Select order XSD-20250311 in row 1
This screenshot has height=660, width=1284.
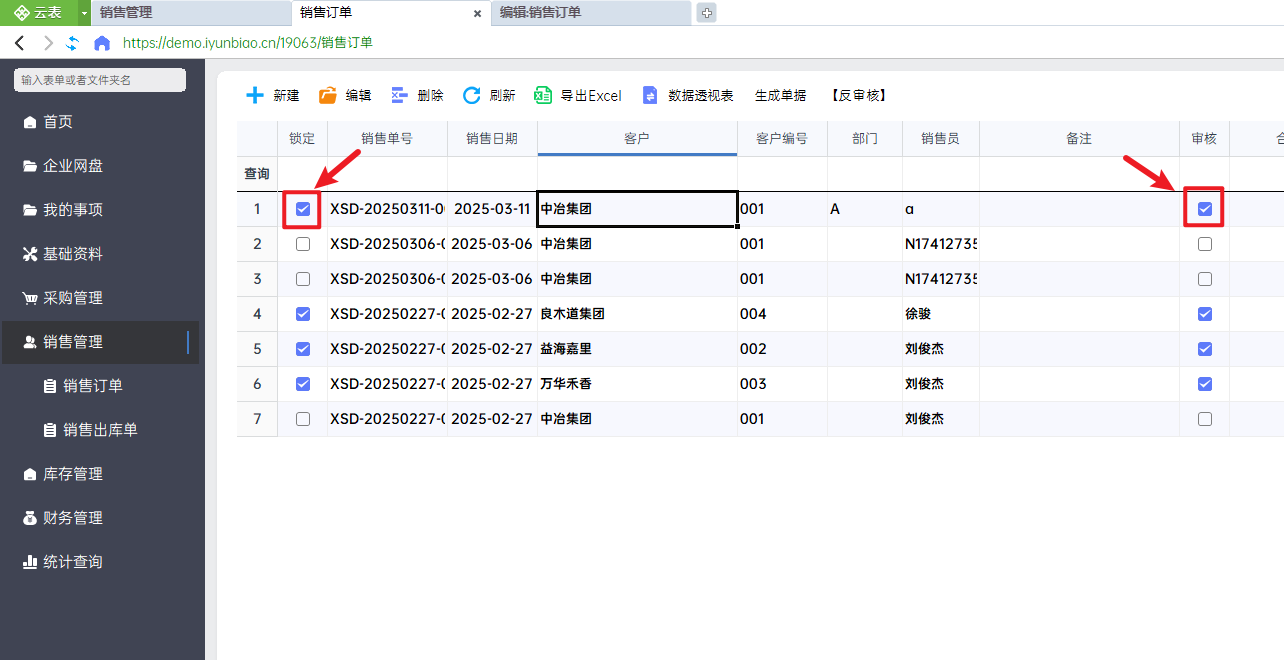pyautogui.click(x=387, y=209)
